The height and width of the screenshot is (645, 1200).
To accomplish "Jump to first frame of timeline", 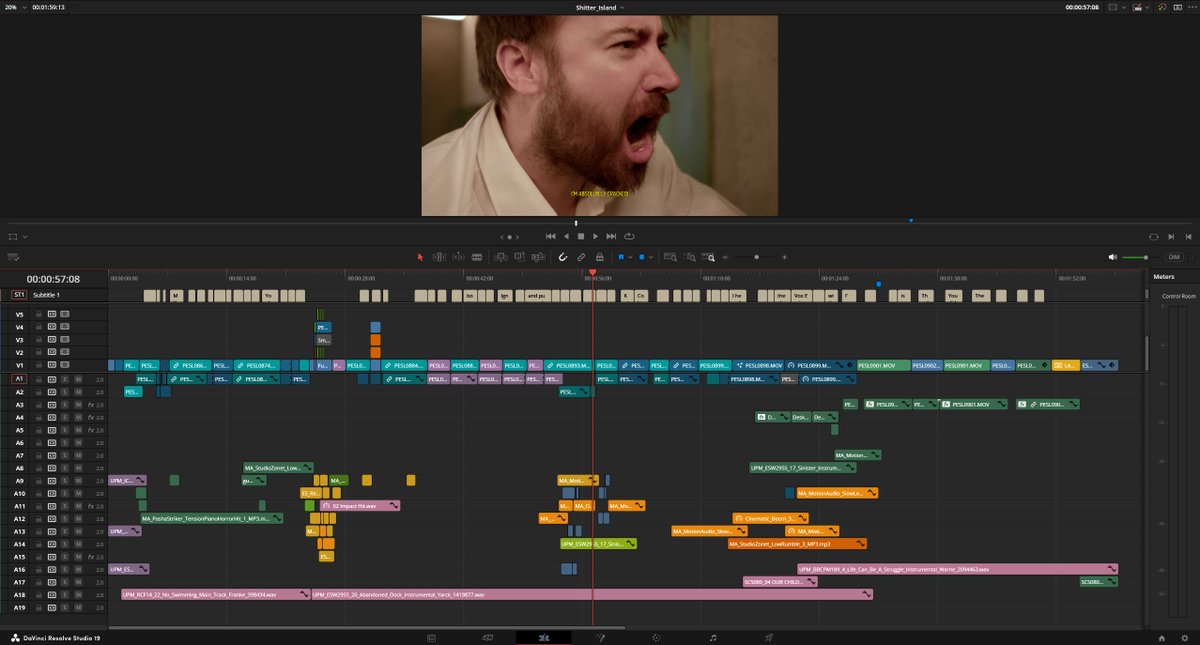I will click(550, 236).
